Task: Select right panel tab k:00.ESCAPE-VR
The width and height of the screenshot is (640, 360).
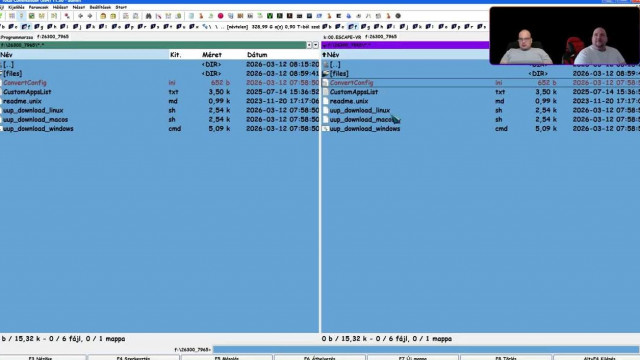Action: [x=342, y=37]
